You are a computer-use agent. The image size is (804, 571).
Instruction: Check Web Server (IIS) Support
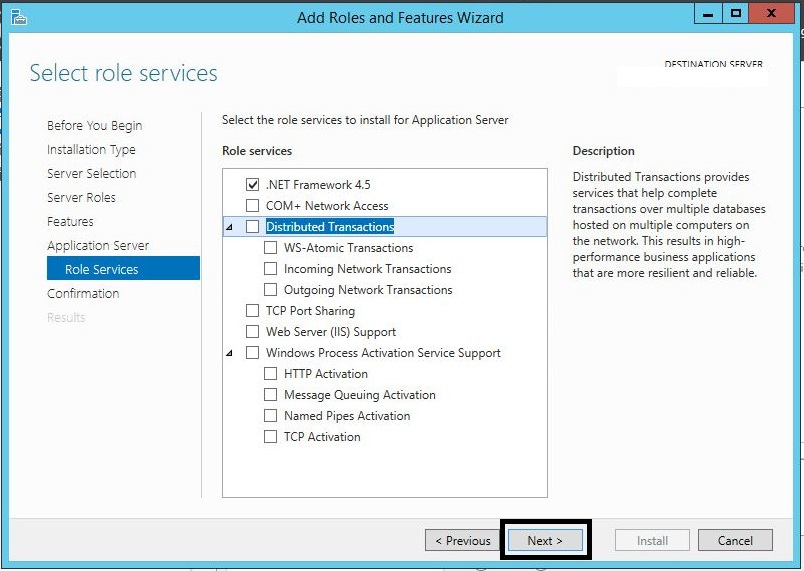coord(252,332)
